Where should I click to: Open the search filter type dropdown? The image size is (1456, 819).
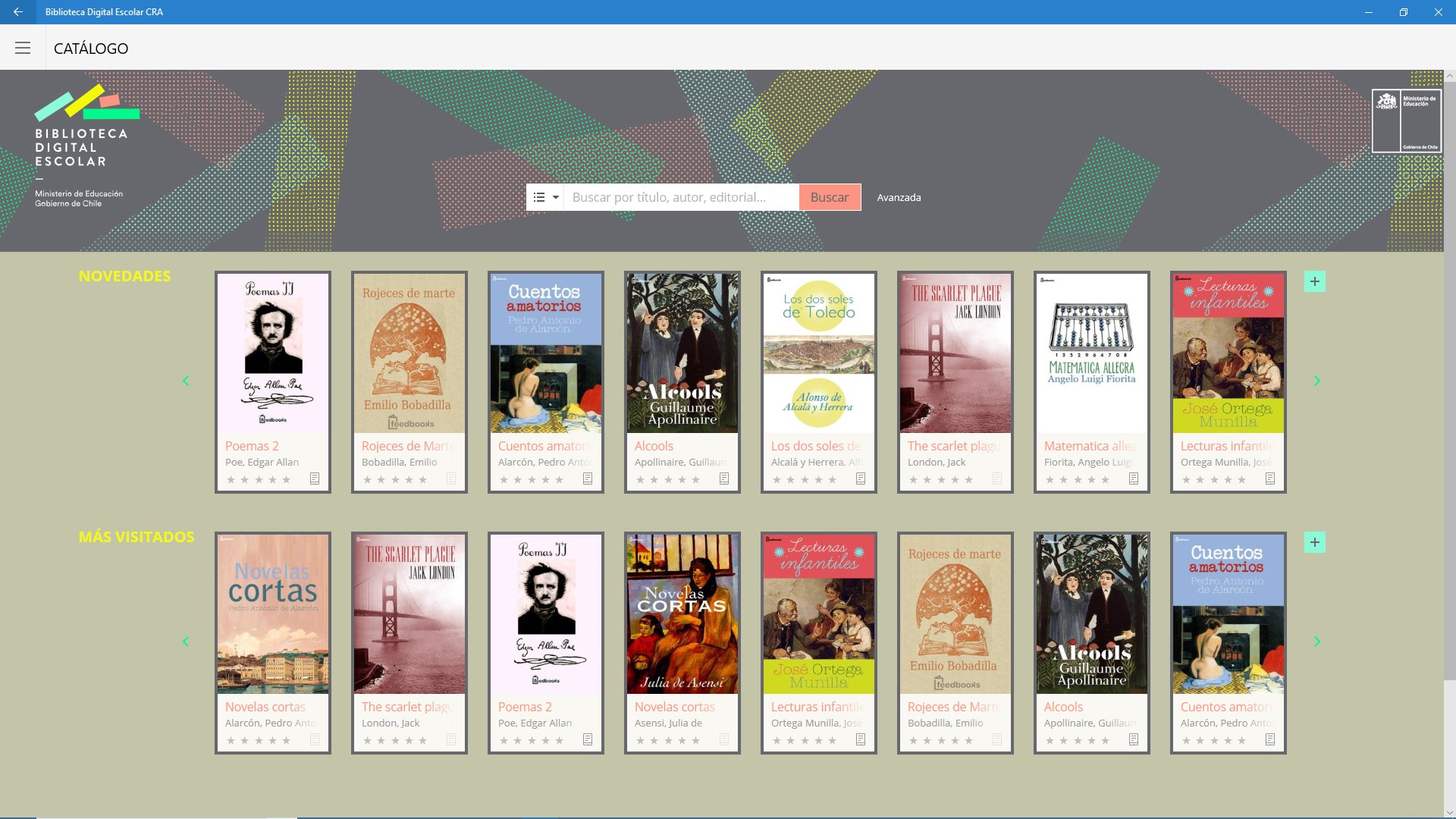tap(545, 197)
